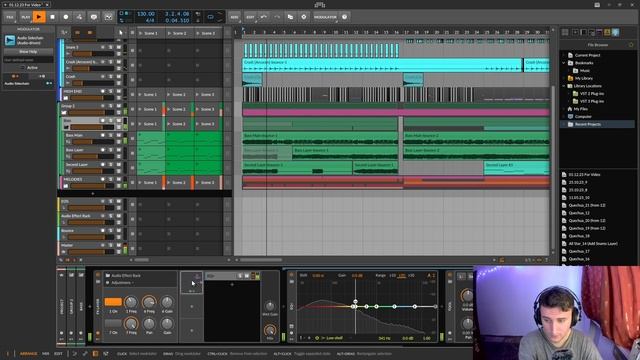640x360 pixels.
Task: Click the help question-mark icon in toolbar
Action: coord(344,17)
